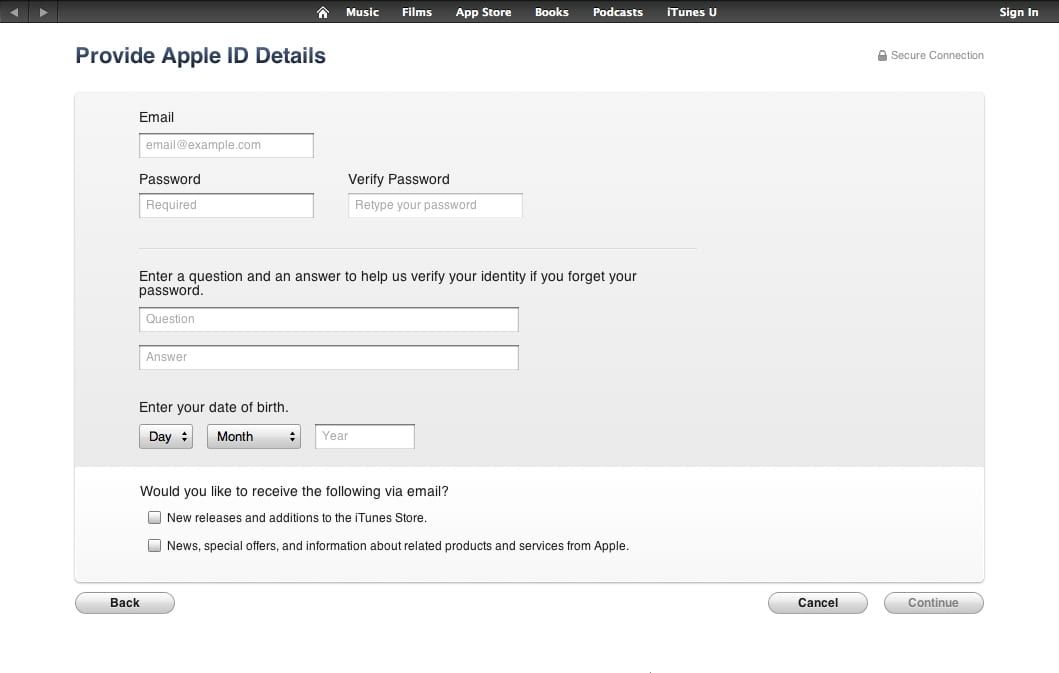Image resolution: width=1059 pixels, height=673 pixels.
Task: Switch to the App Store section
Action: pos(483,12)
